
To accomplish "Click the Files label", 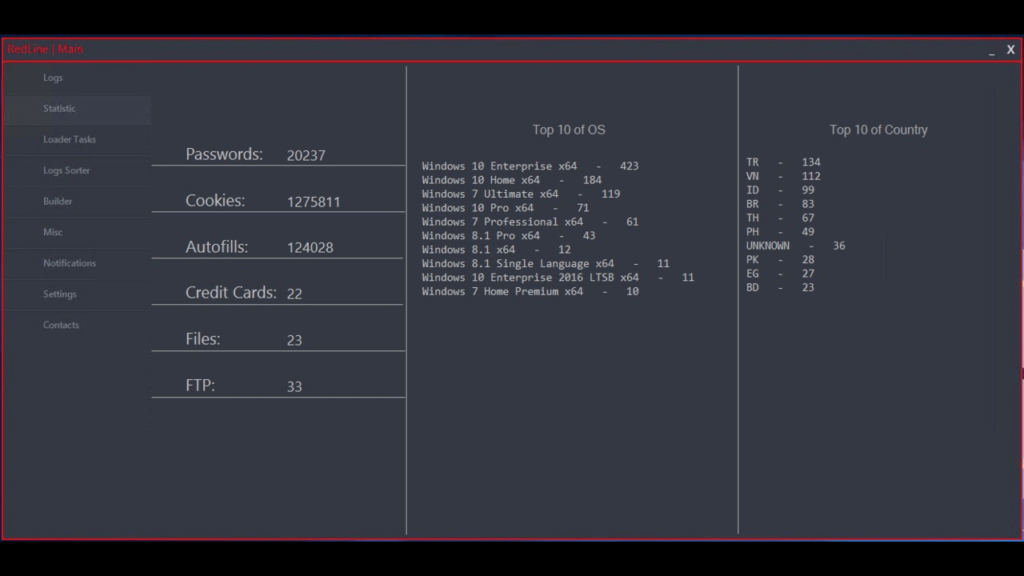I will [x=203, y=339].
